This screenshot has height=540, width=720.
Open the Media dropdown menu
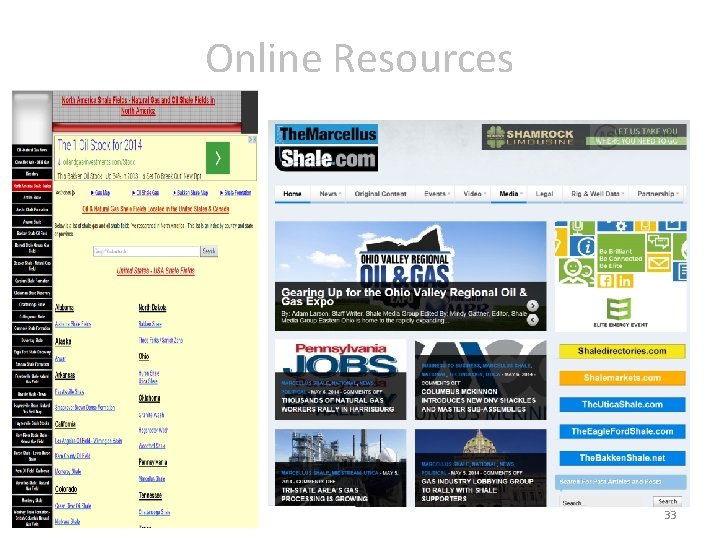pos(510,194)
